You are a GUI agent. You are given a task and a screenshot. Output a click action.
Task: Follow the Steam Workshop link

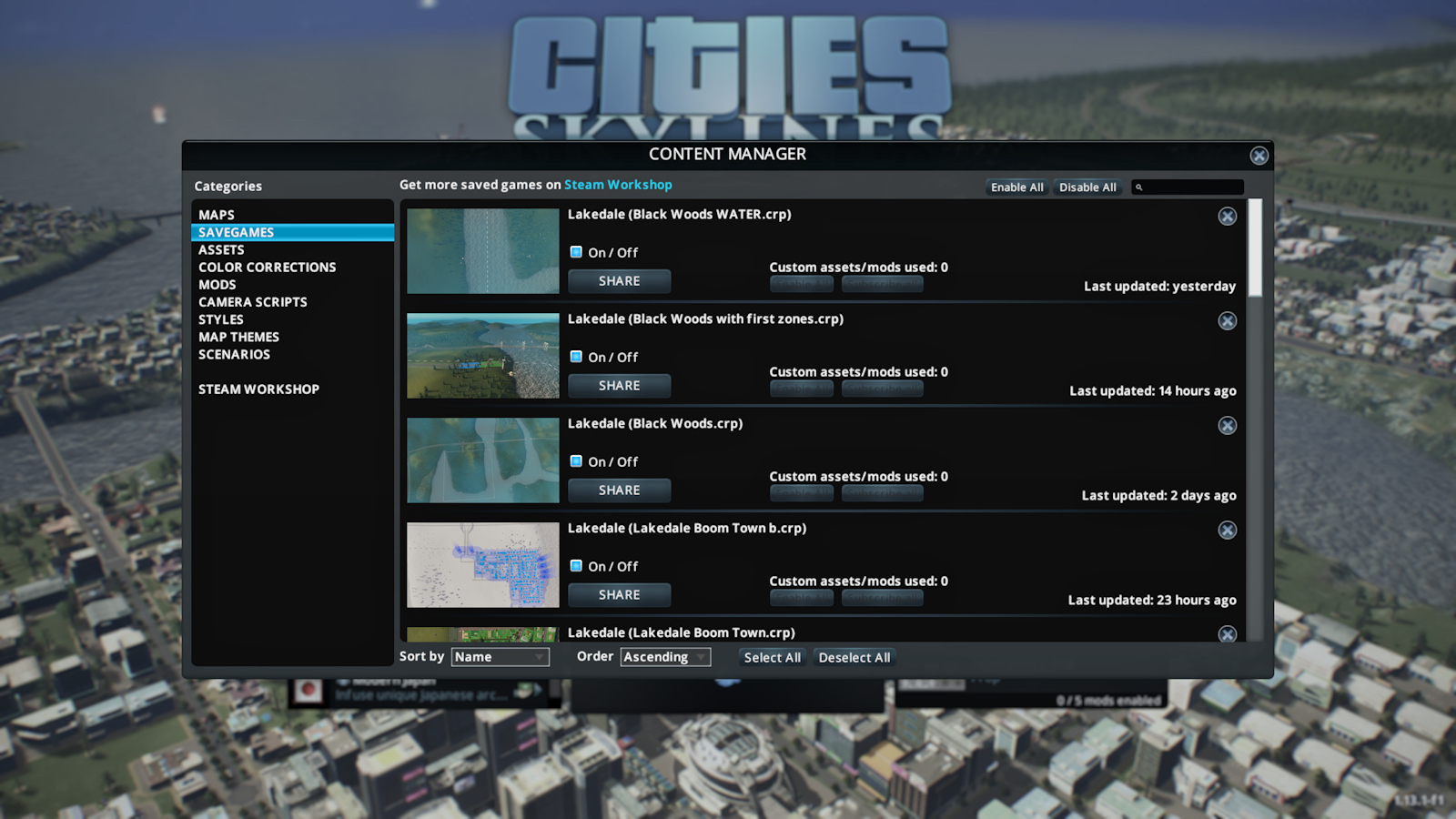coord(618,185)
